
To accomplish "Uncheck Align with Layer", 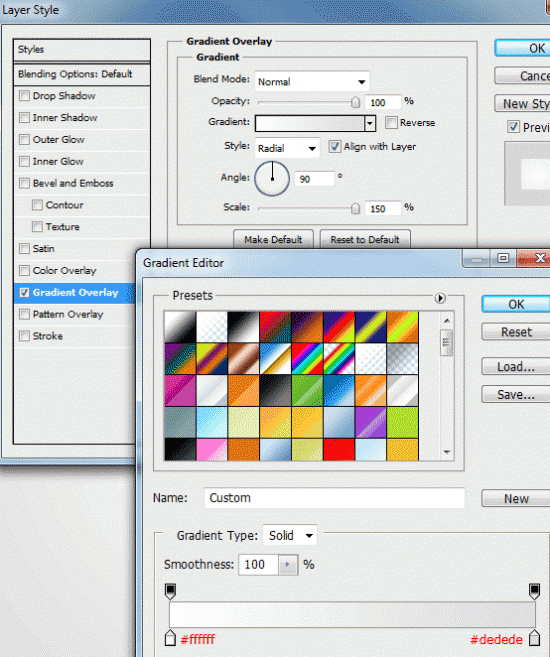I will click(334, 147).
